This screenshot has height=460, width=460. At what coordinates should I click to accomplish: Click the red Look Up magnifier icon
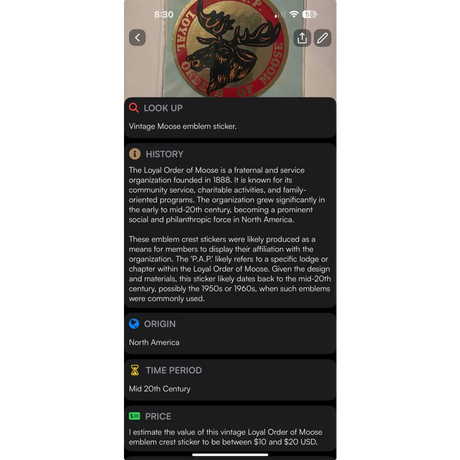(134, 108)
